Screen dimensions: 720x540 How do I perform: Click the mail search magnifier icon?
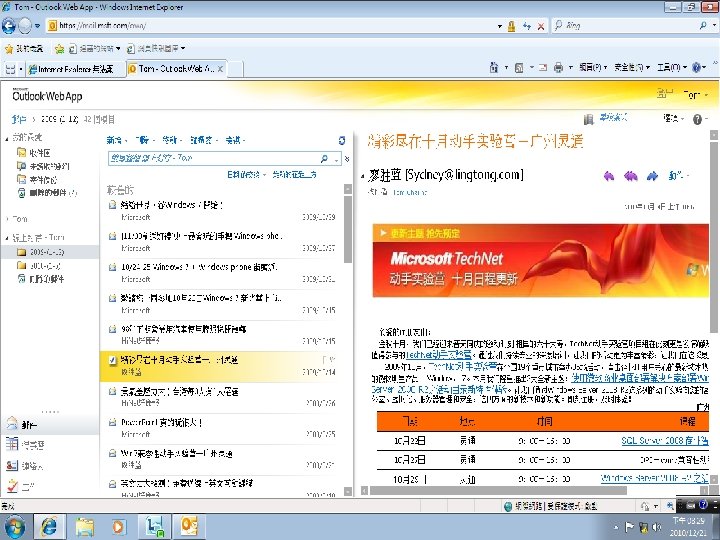324,158
